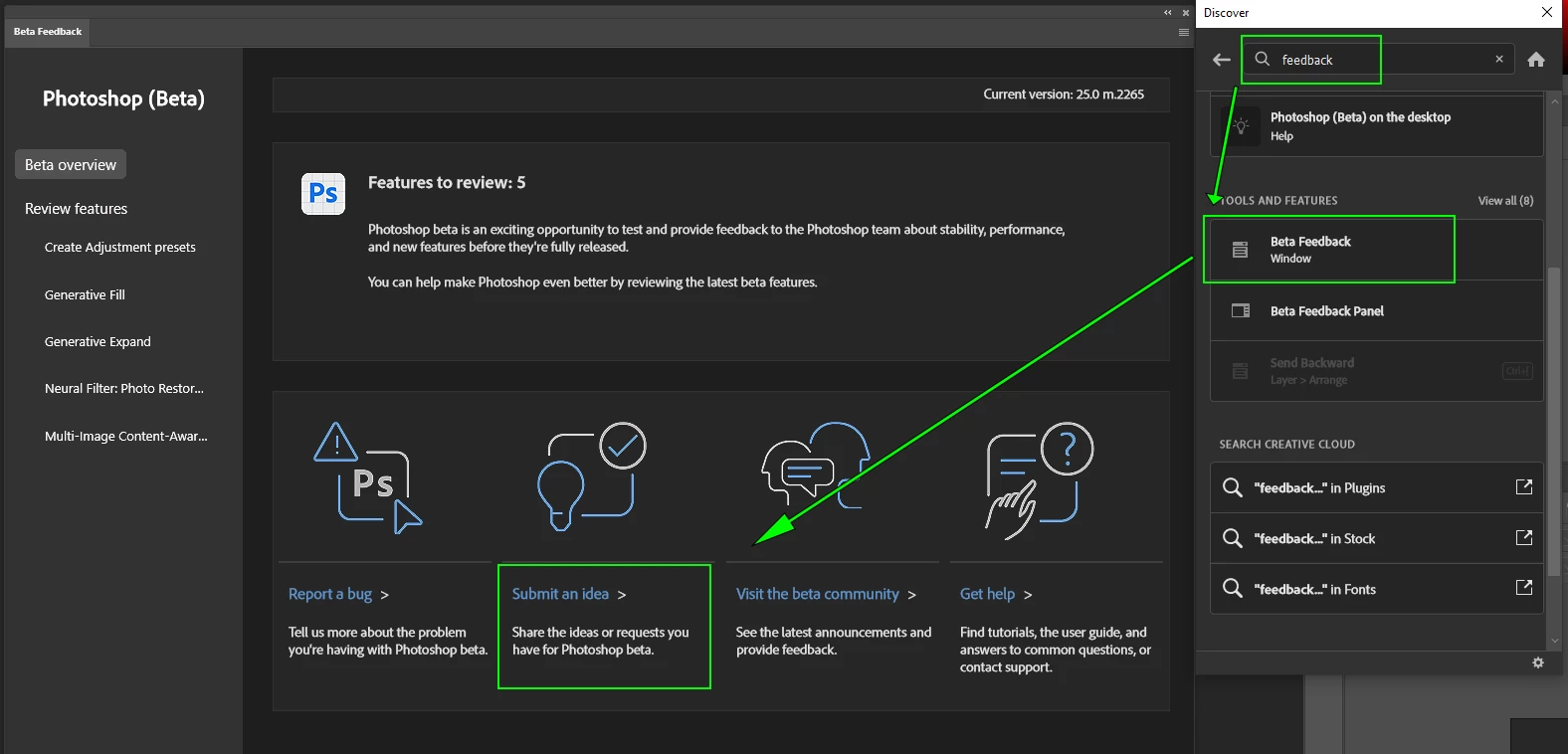This screenshot has width=1568, height=754.
Task: Click the Discover search input field
Action: tap(1379, 60)
